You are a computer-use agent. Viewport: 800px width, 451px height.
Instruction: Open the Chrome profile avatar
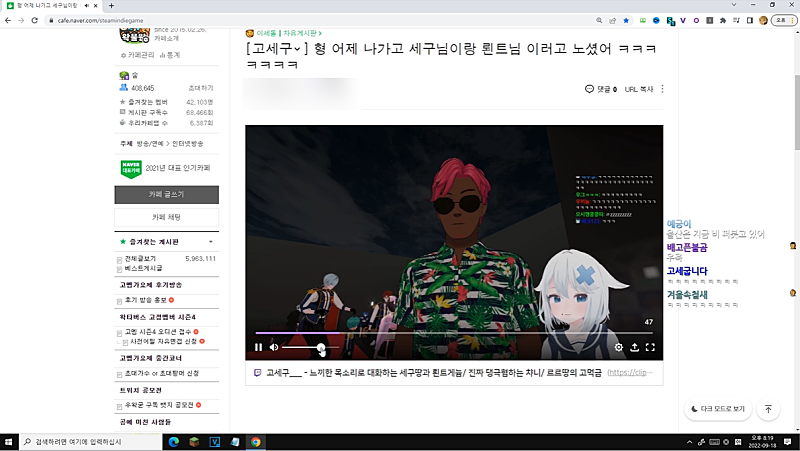click(763, 20)
